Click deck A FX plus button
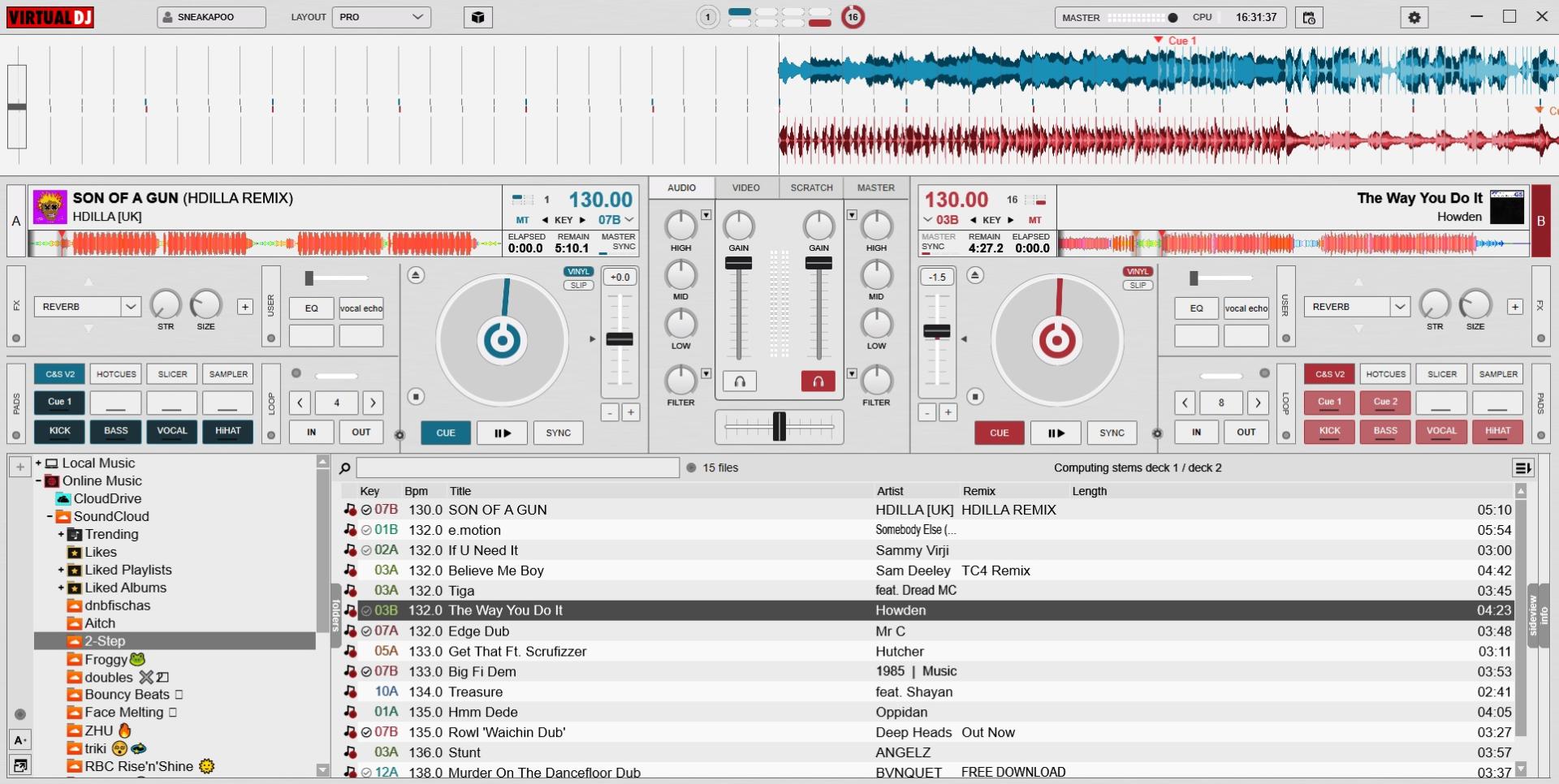The image size is (1559, 784). click(x=244, y=307)
